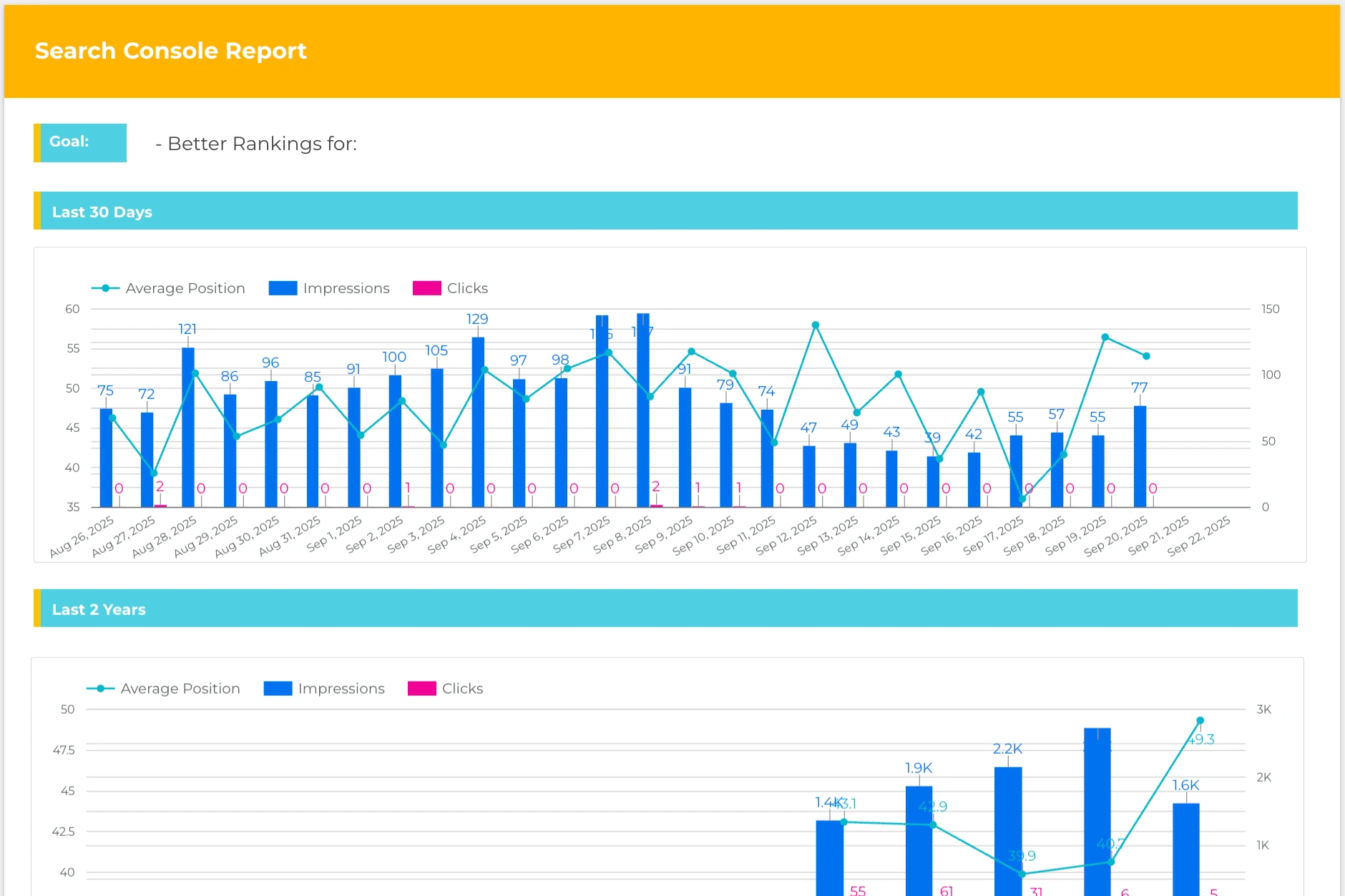
Task: Select the Sep 4 impressions bar labeled 129
Action: click(x=476, y=422)
